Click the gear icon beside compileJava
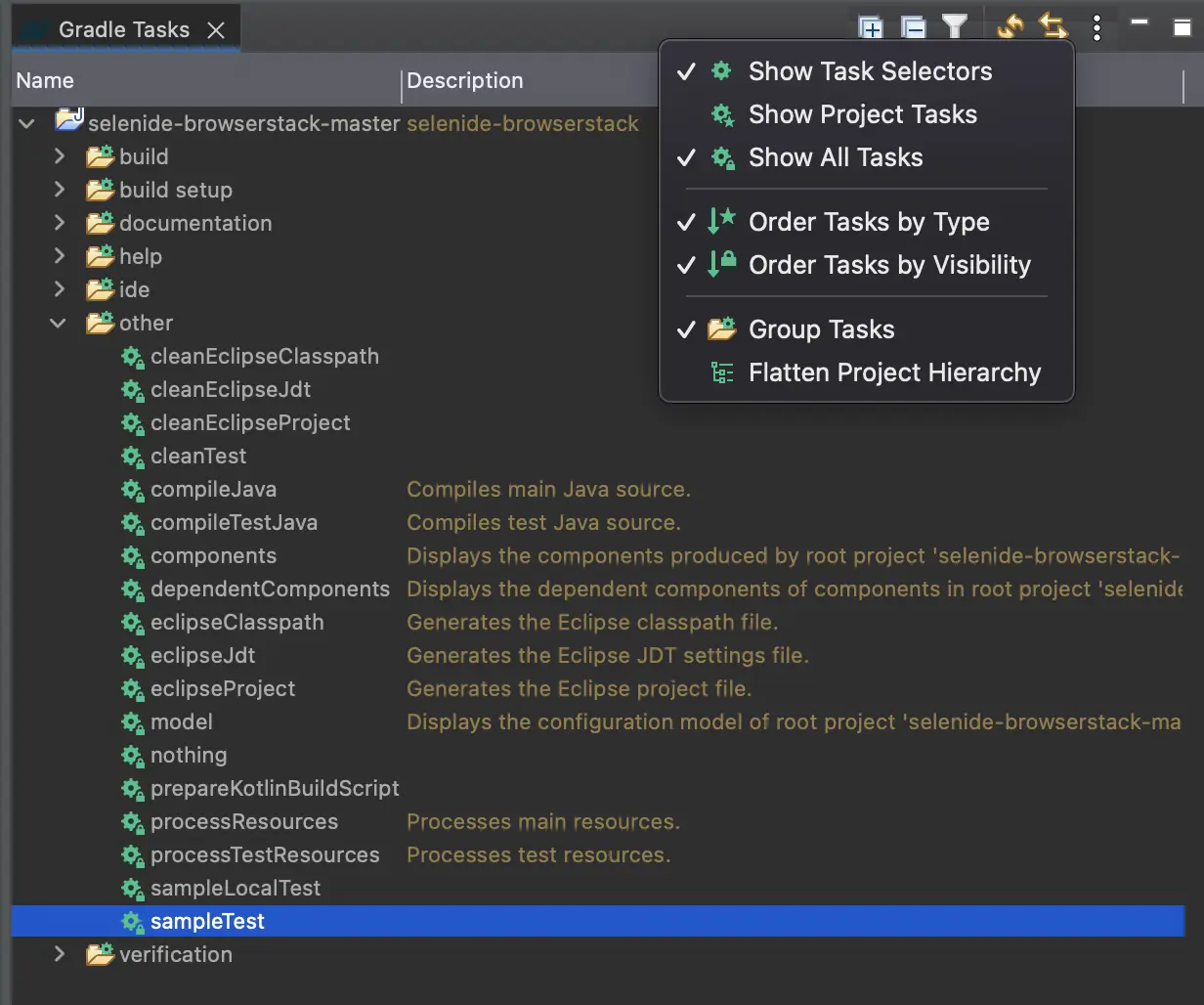The height and width of the screenshot is (1005, 1204). click(132, 490)
